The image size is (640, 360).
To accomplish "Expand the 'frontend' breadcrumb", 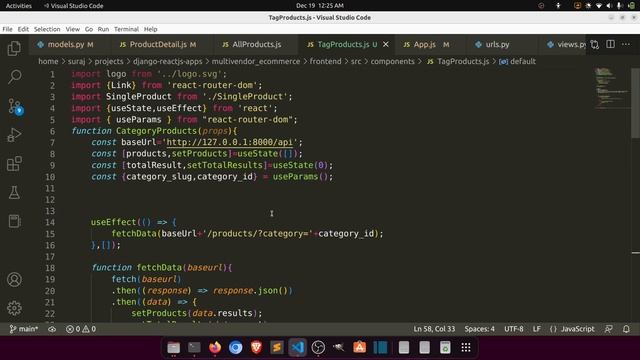I will pyautogui.click(x=325, y=61).
